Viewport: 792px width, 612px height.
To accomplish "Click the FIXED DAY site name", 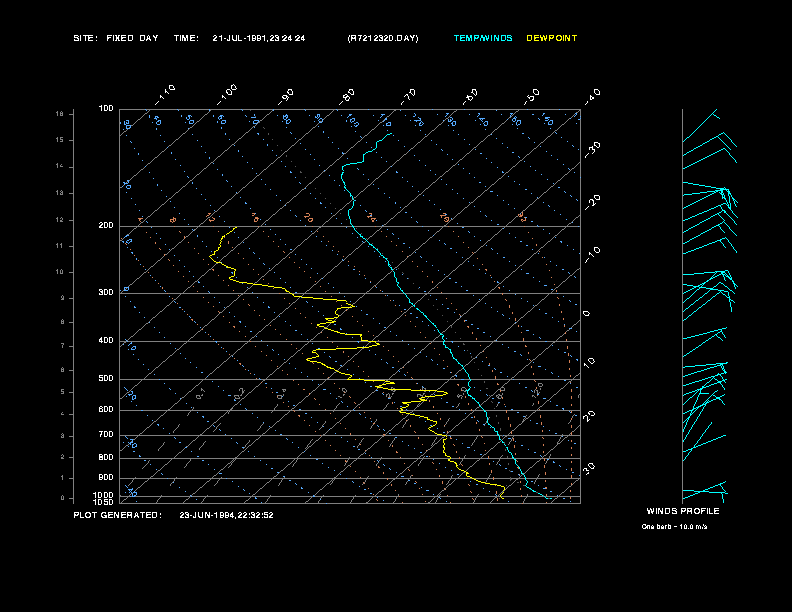I will [x=132, y=38].
